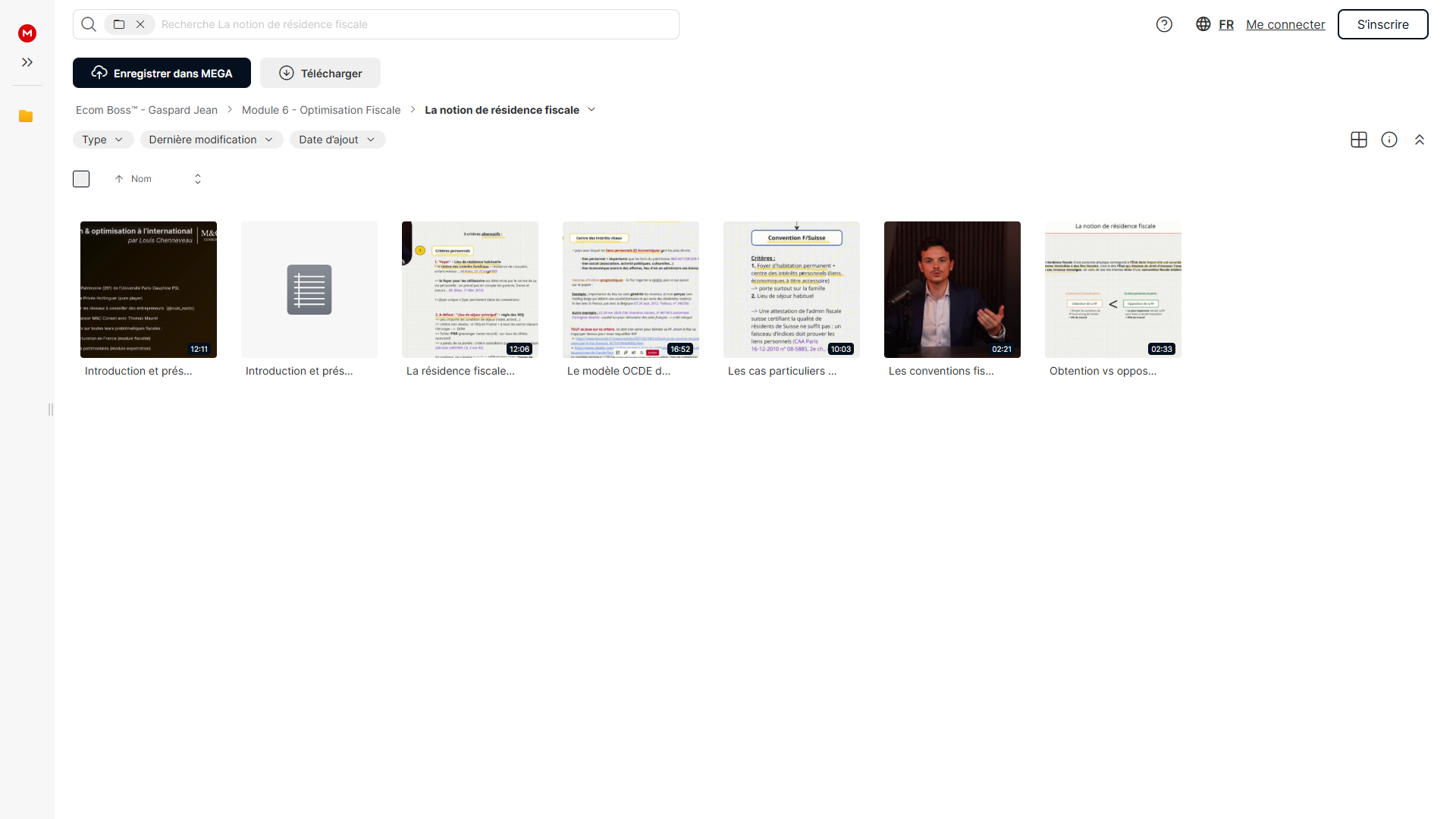Go to Module 6 - Optimisation Fiscale breadcrumb
The height and width of the screenshot is (819, 1456).
(321, 110)
